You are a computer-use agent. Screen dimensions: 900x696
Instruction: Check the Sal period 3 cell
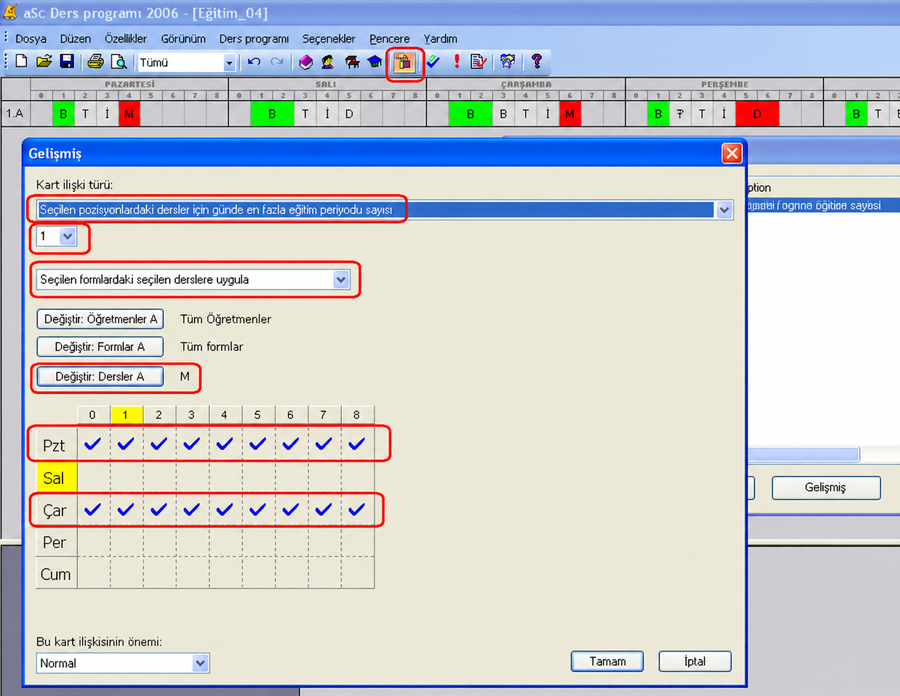(192, 477)
